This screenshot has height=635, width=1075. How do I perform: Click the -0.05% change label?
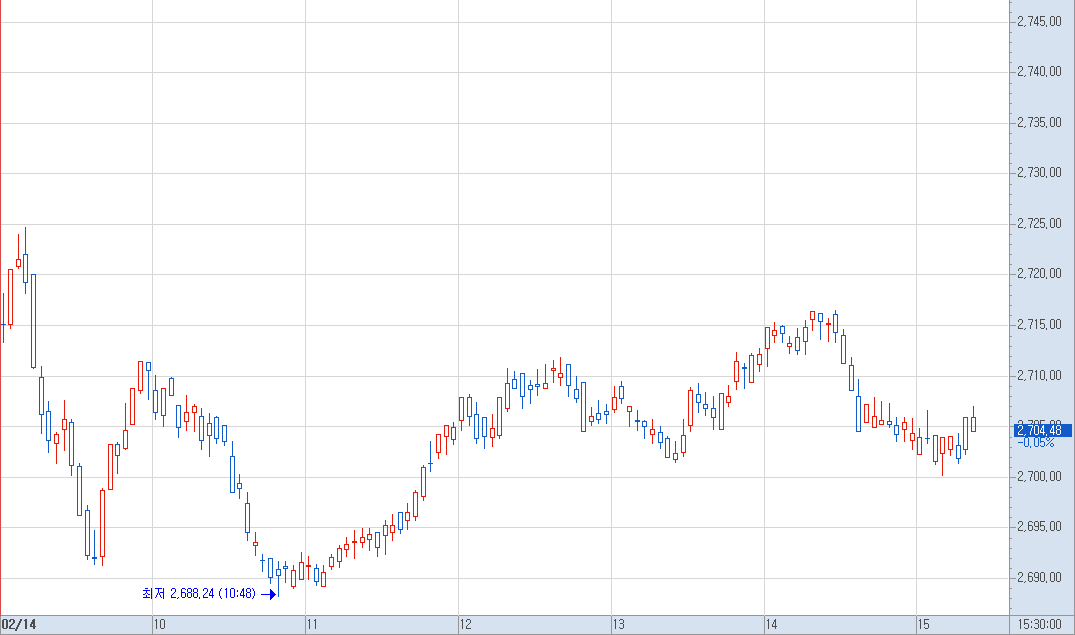point(1036,443)
